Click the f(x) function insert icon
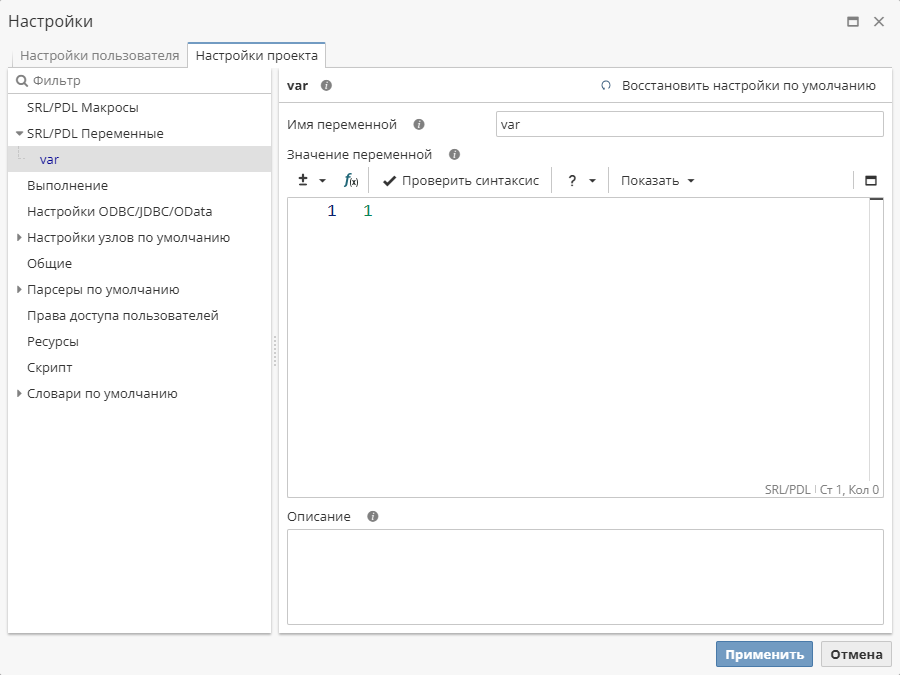 click(351, 181)
